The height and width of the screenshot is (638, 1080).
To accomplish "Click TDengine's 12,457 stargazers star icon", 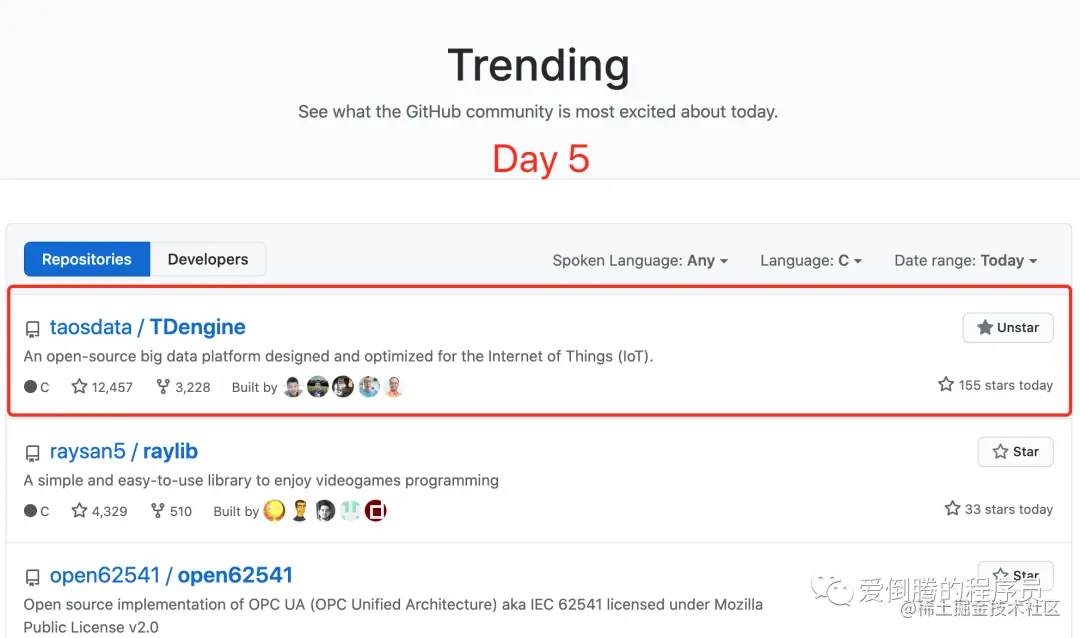I will click(80, 386).
